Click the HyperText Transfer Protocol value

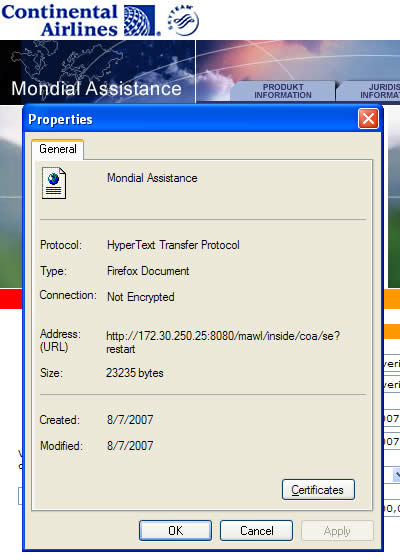pos(173,245)
